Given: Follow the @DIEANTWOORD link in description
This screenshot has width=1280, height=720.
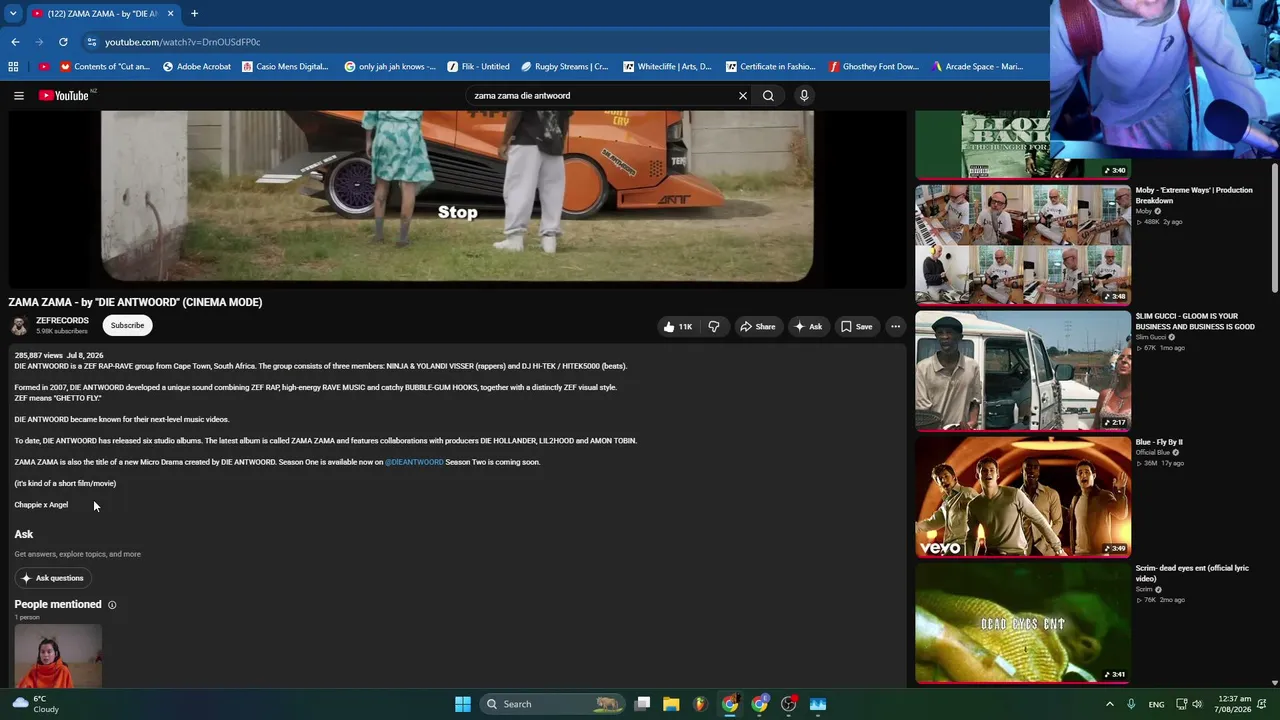Looking at the screenshot, I should coord(414,462).
